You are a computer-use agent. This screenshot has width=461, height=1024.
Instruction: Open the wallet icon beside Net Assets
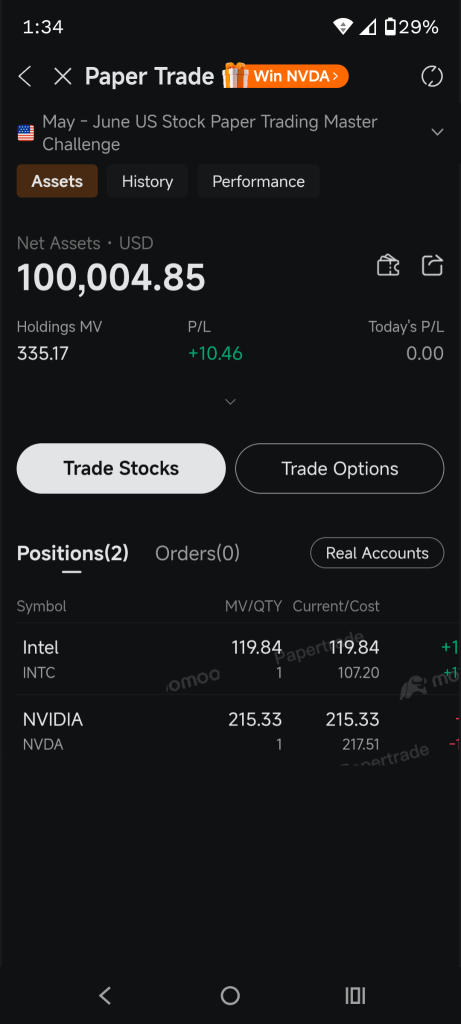pyautogui.click(x=389, y=266)
